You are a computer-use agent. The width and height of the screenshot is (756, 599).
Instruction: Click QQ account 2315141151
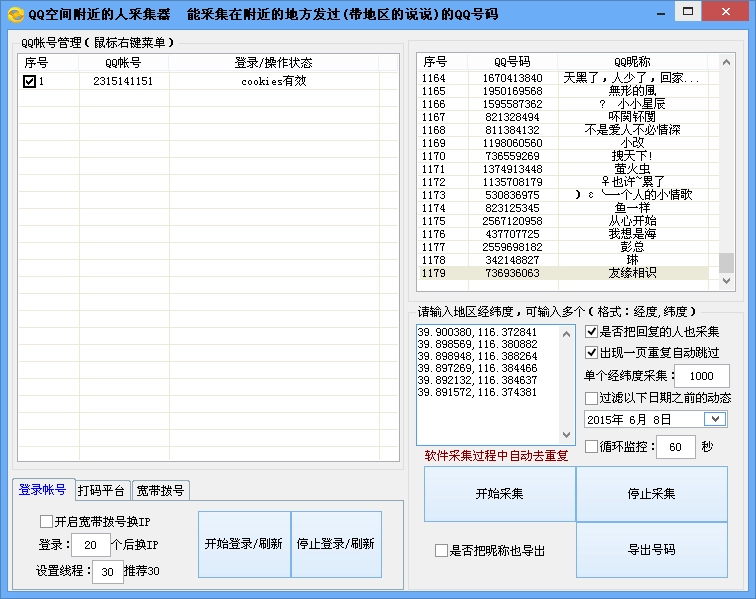(123, 82)
